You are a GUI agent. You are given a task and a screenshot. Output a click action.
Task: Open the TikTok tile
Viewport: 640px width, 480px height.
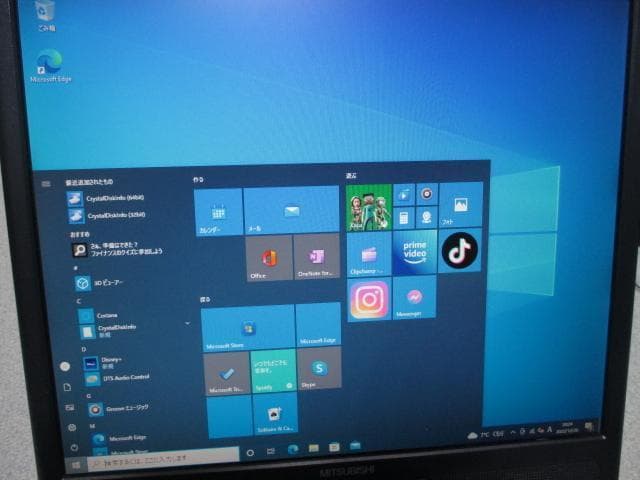(460, 250)
